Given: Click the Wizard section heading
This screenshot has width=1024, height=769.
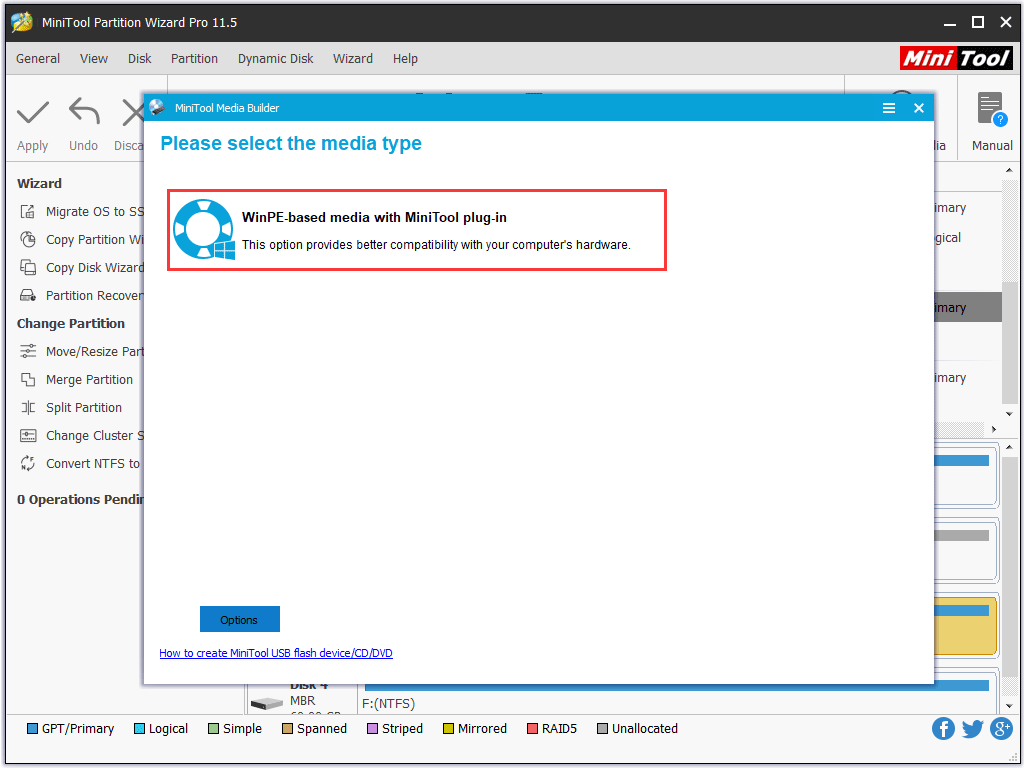Looking at the screenshot, I should pos(39,183).
